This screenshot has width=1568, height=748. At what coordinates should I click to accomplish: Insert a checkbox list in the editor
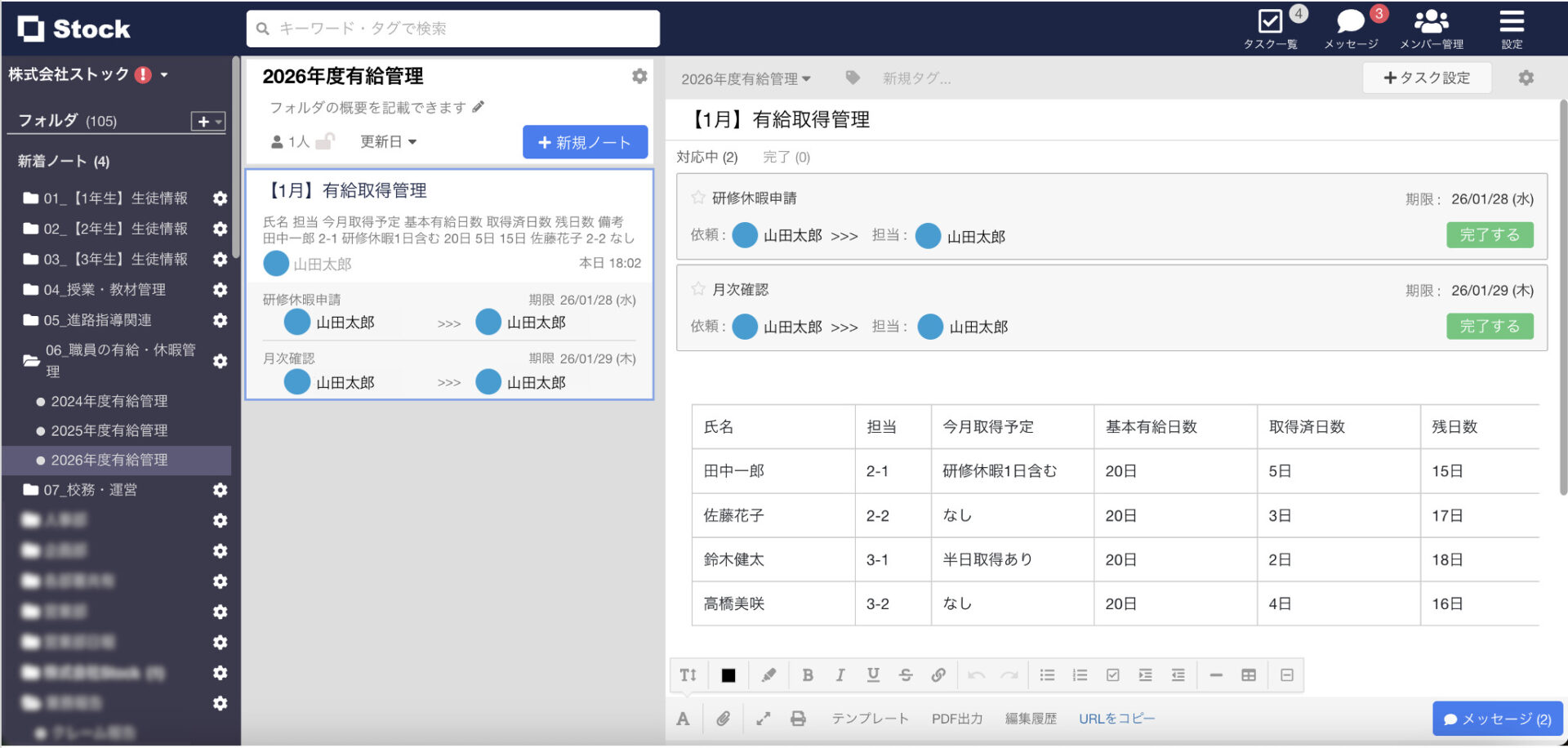point(1112,675)
